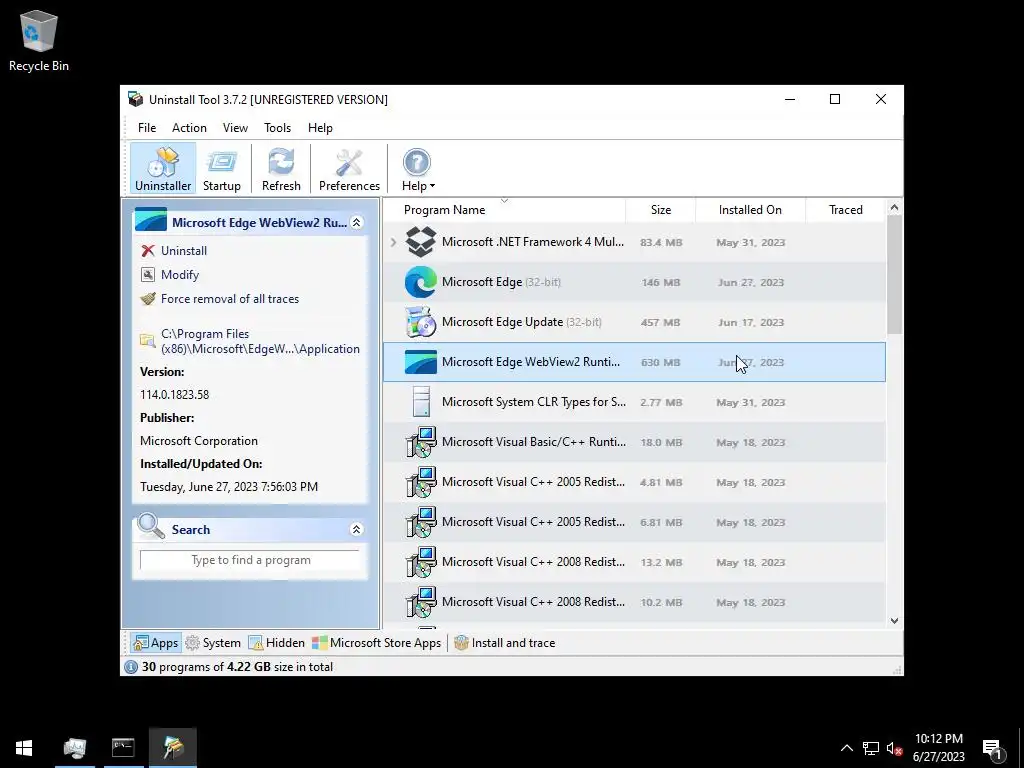Click the program list scrollbar thumb
The width and height of the screenshot is (1024, 768).
pos(894,274)
